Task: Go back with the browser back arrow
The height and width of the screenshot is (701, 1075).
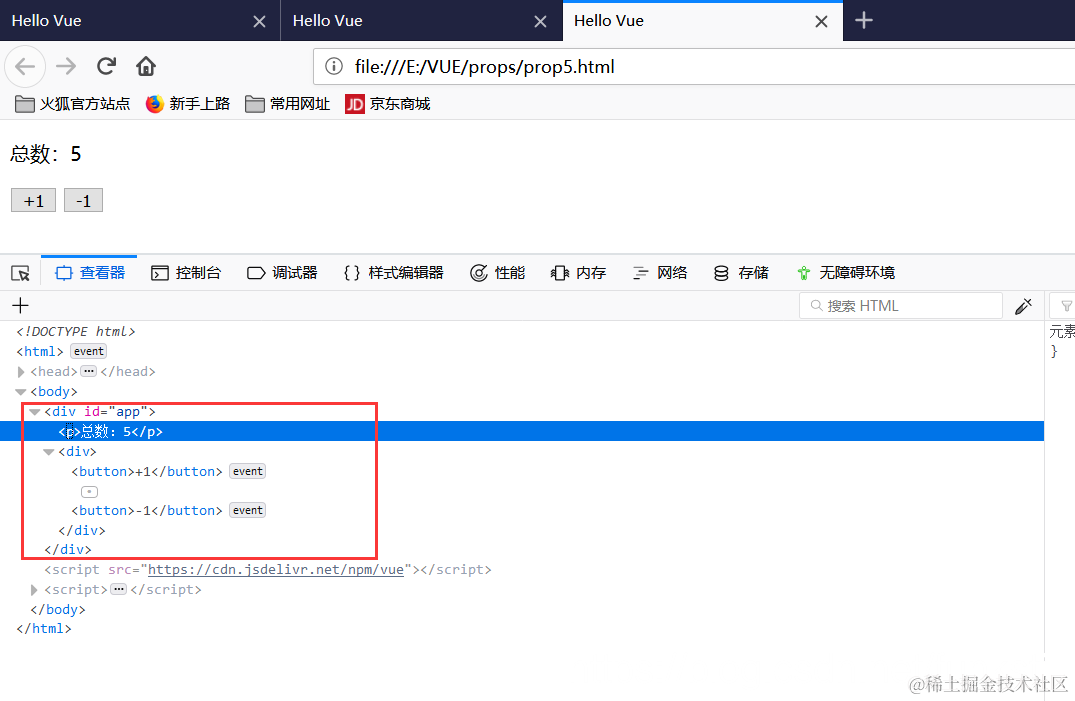Action: click(25, 67)
